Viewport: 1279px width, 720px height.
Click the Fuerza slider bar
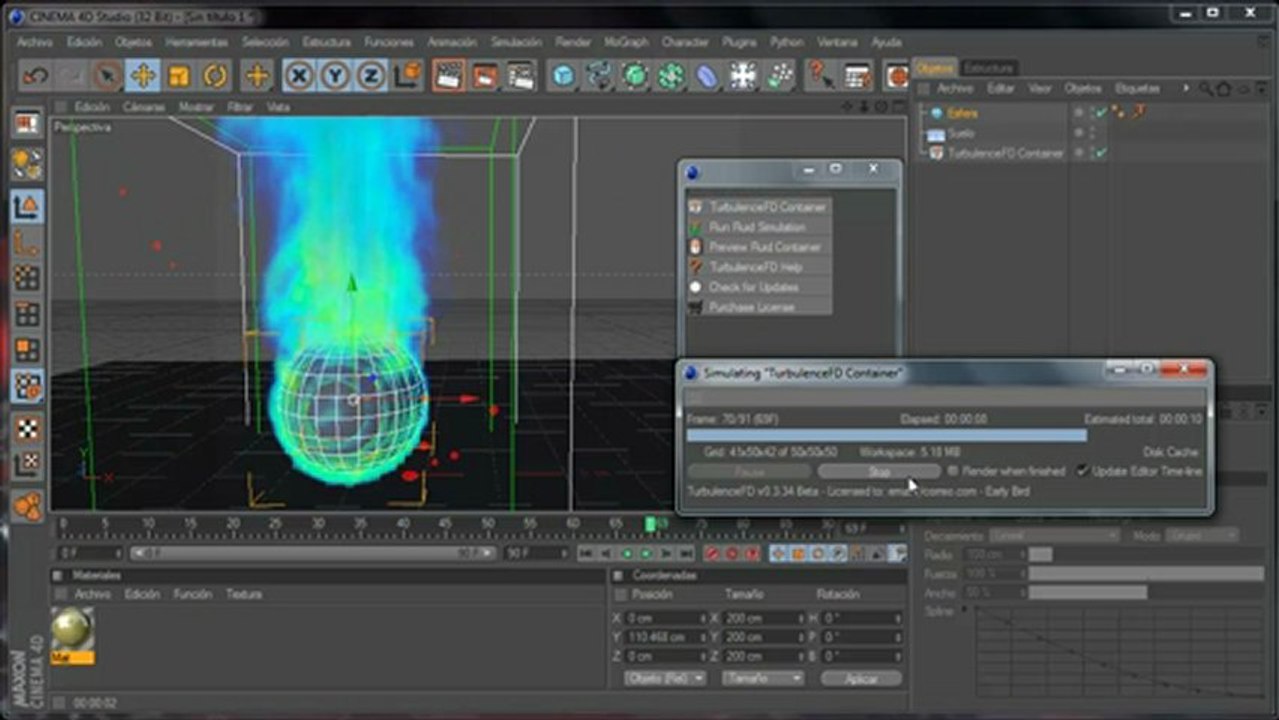[1146, 574]
